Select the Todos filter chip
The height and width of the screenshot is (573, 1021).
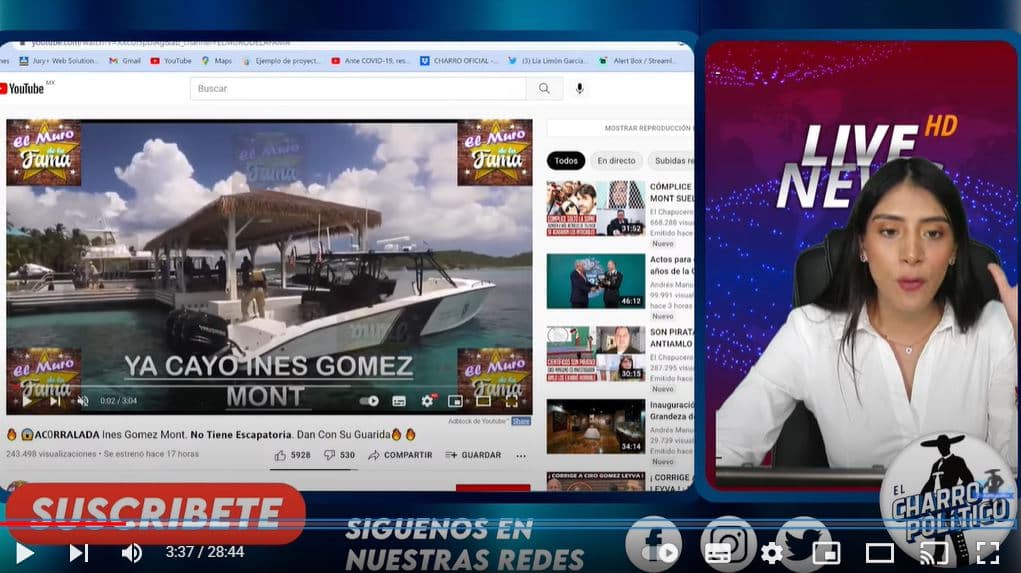pyautogui.click(x=566, y=161)
